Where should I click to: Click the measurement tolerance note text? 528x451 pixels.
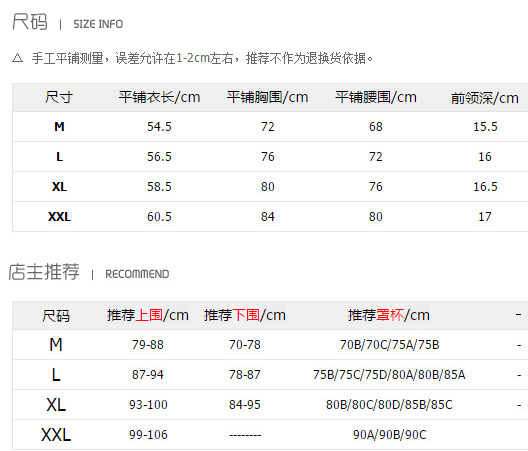click(202, 58)
